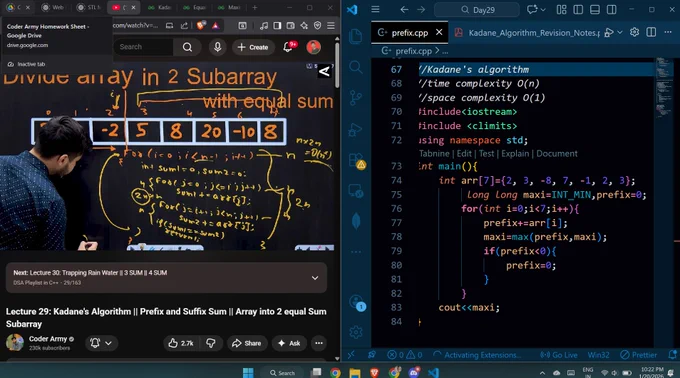
Task: Open the VS Code Search sidebar icon
Action: coord(356,67)
